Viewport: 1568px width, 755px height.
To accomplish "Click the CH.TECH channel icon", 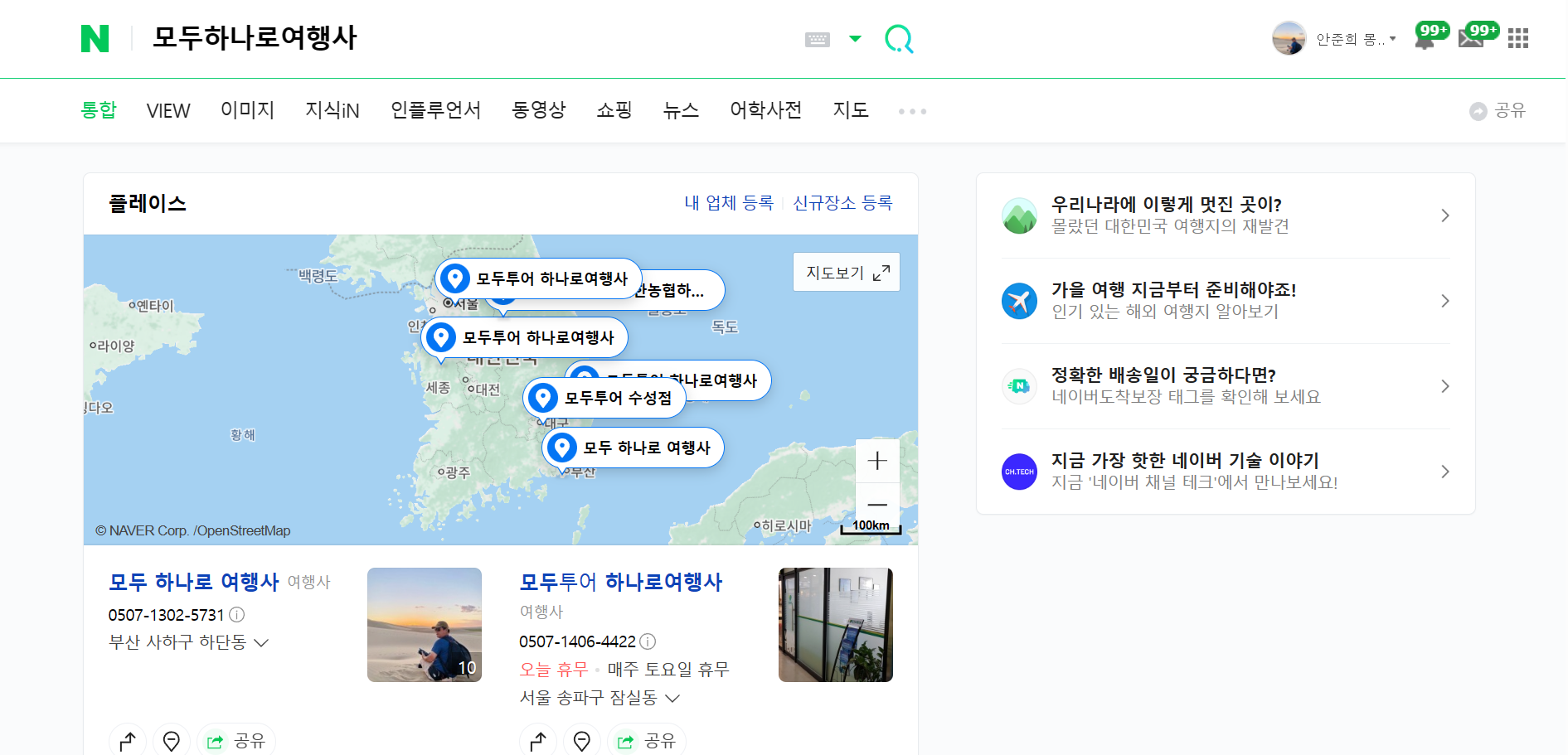I will 1019,472.
